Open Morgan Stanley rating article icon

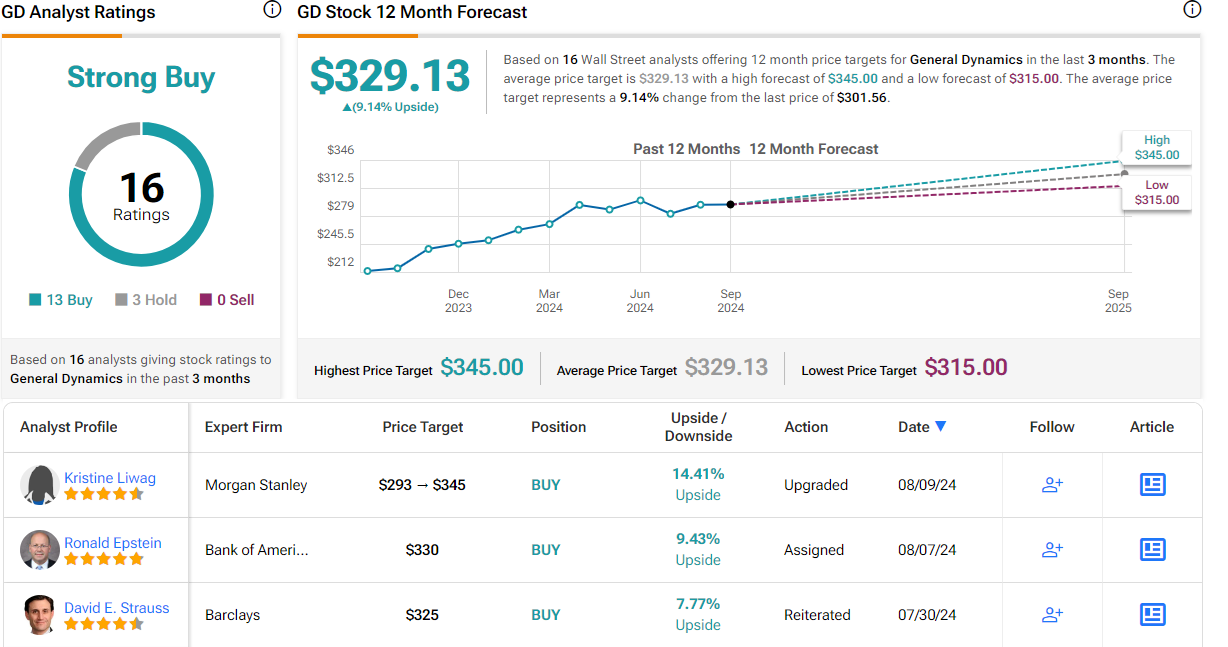click(1152, 485)
